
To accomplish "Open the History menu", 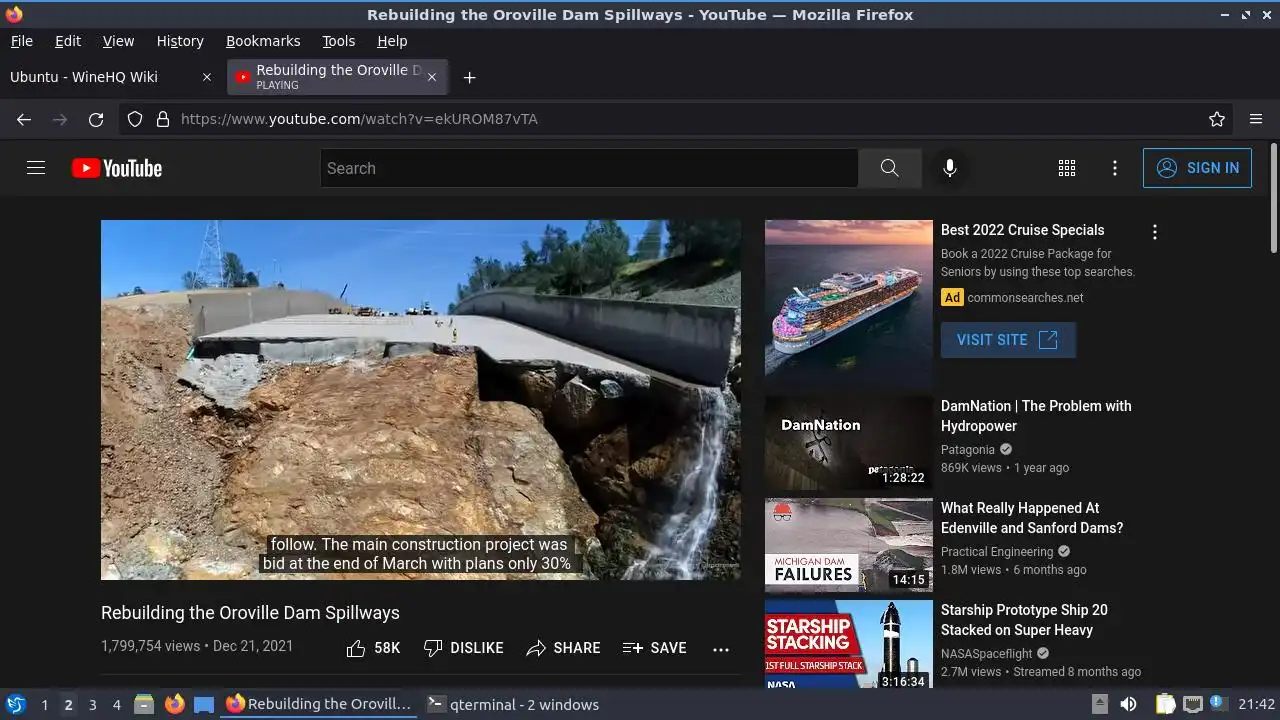I will pos(180,41).
